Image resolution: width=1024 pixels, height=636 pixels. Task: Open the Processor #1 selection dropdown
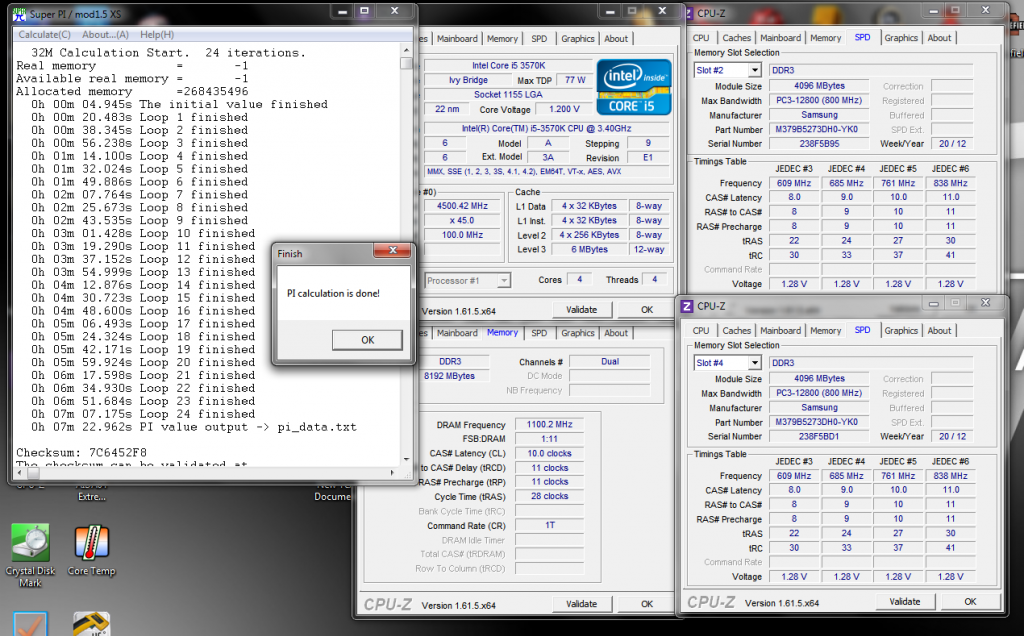(503, 281)
